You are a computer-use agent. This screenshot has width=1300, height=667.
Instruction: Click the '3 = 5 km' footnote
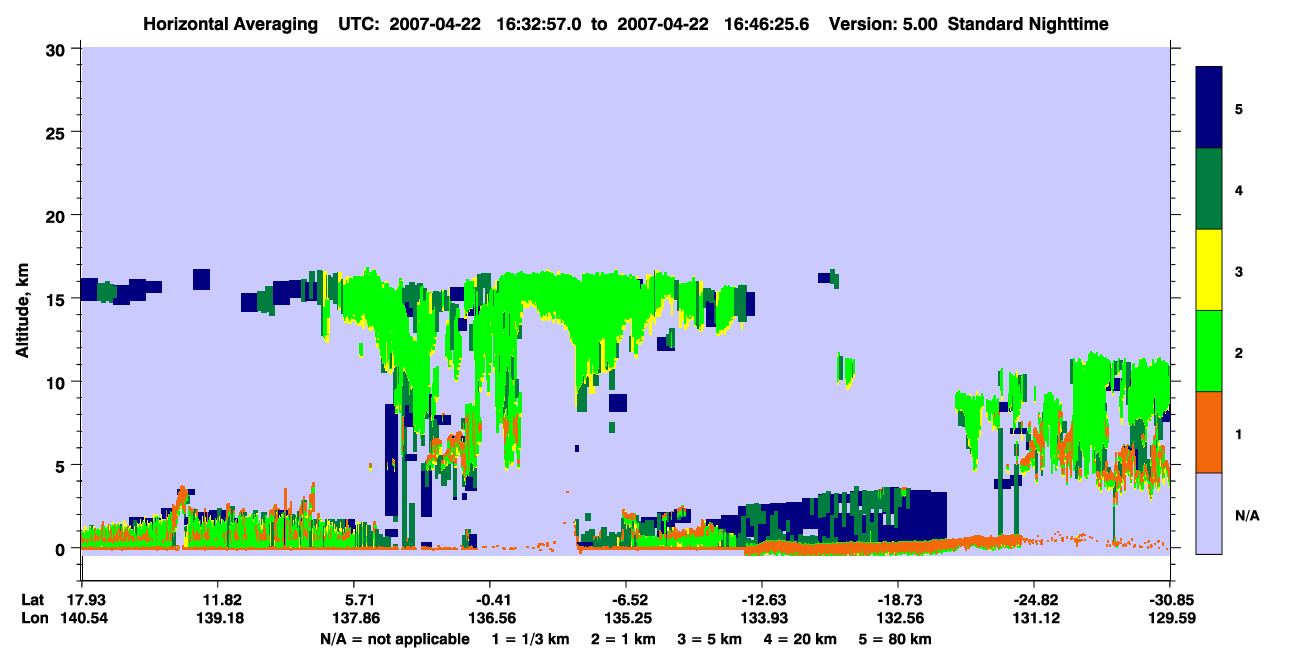pyautogui.click(x=711, y=639)
